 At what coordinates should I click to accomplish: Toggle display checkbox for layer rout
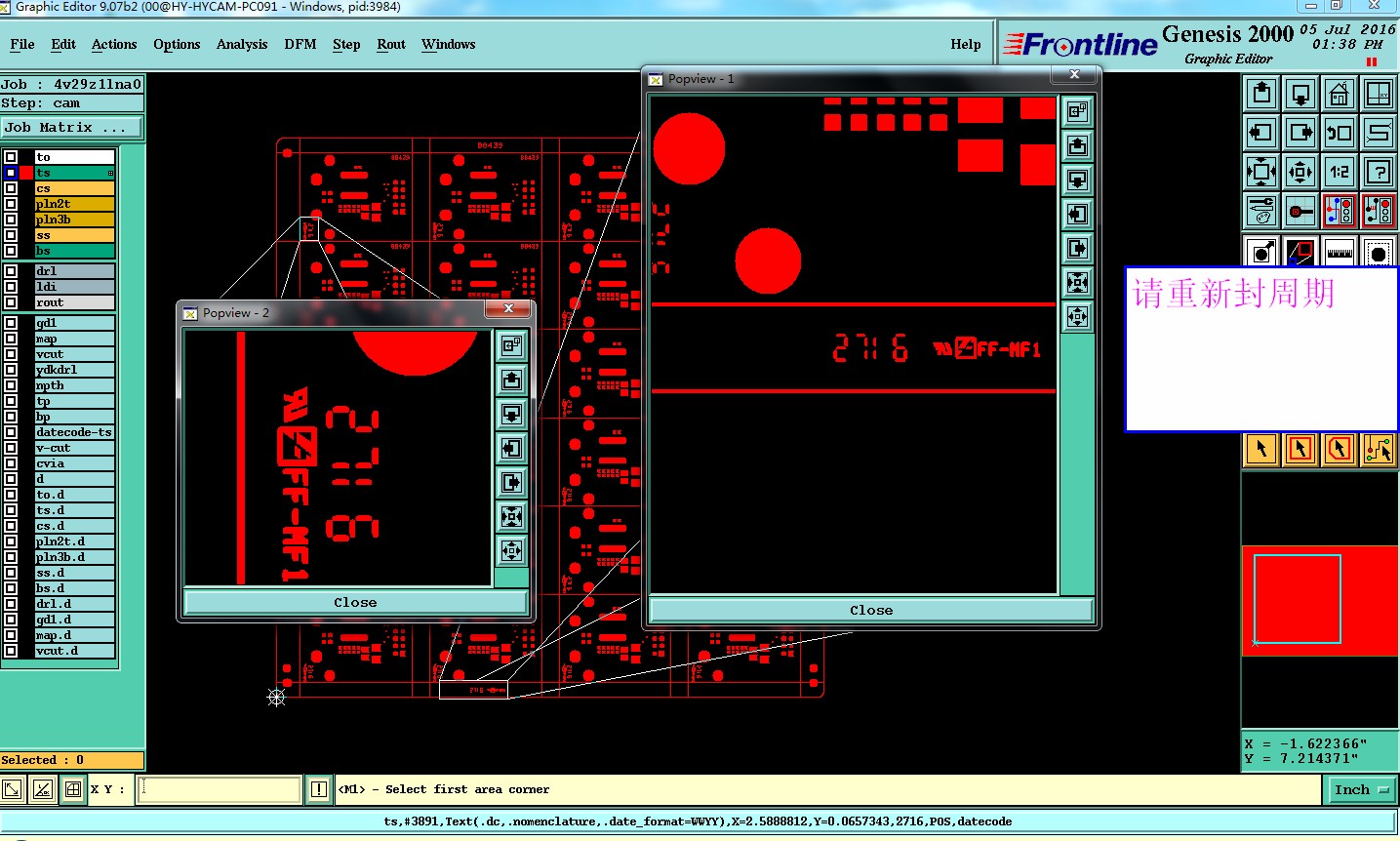[x=11, y=301]
